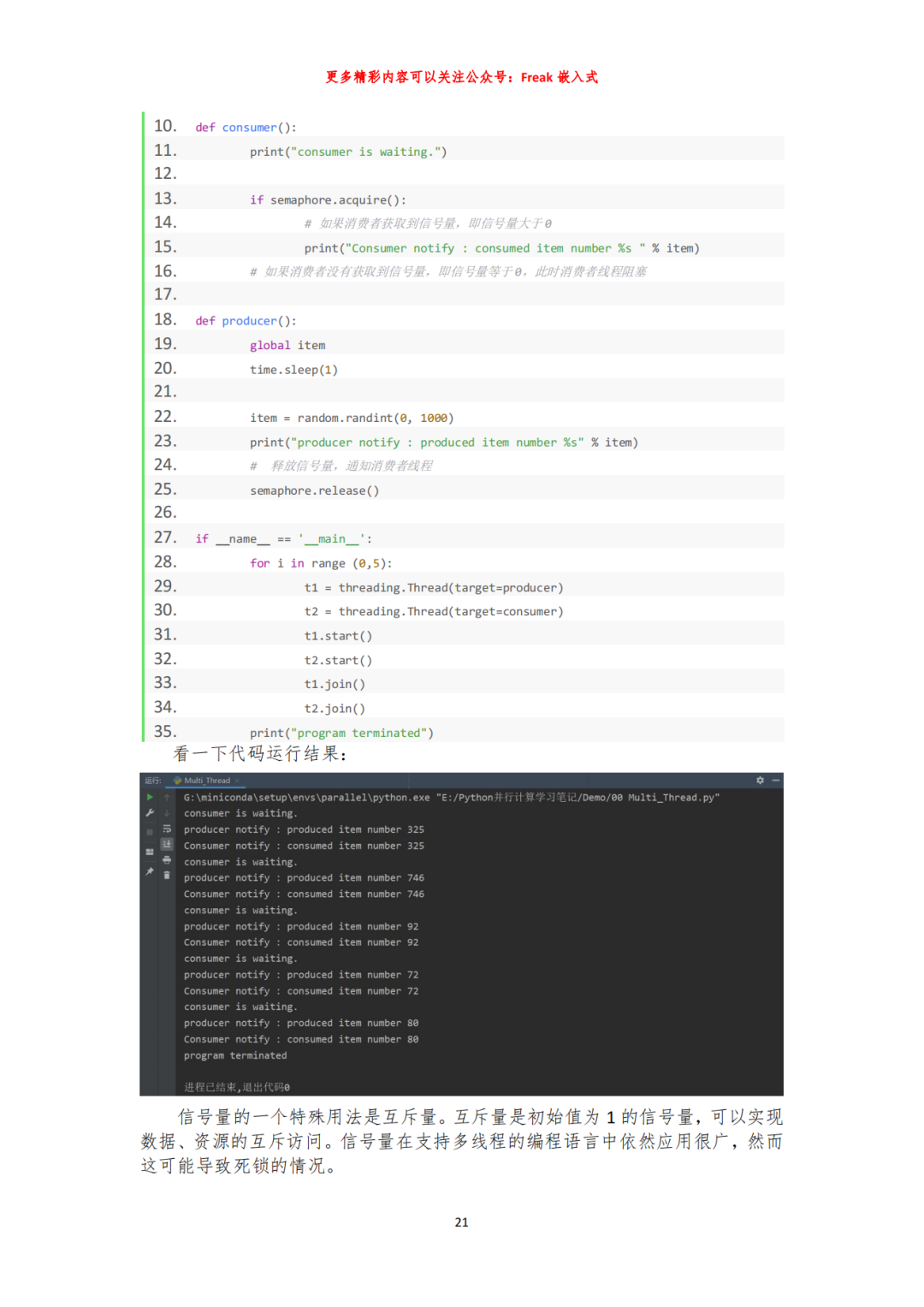
Task: Close the Multi_Thread tab
Action: 237,781
